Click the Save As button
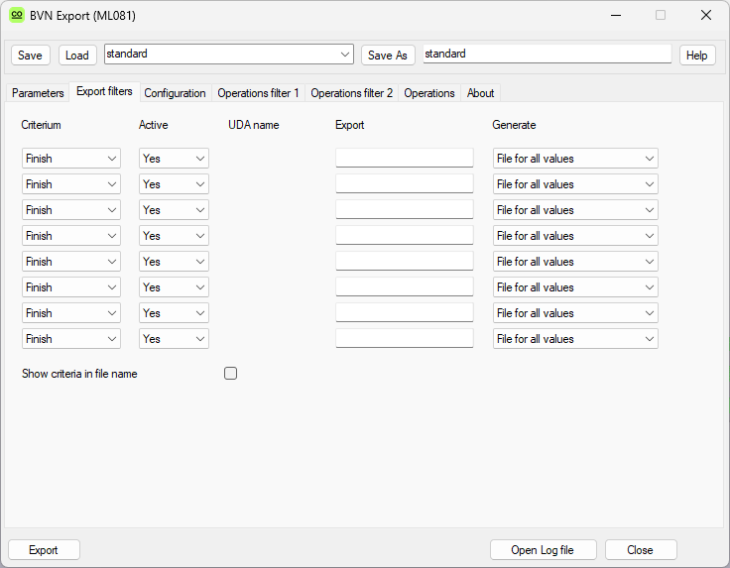 pyautogui.click(x=388, y=55)
